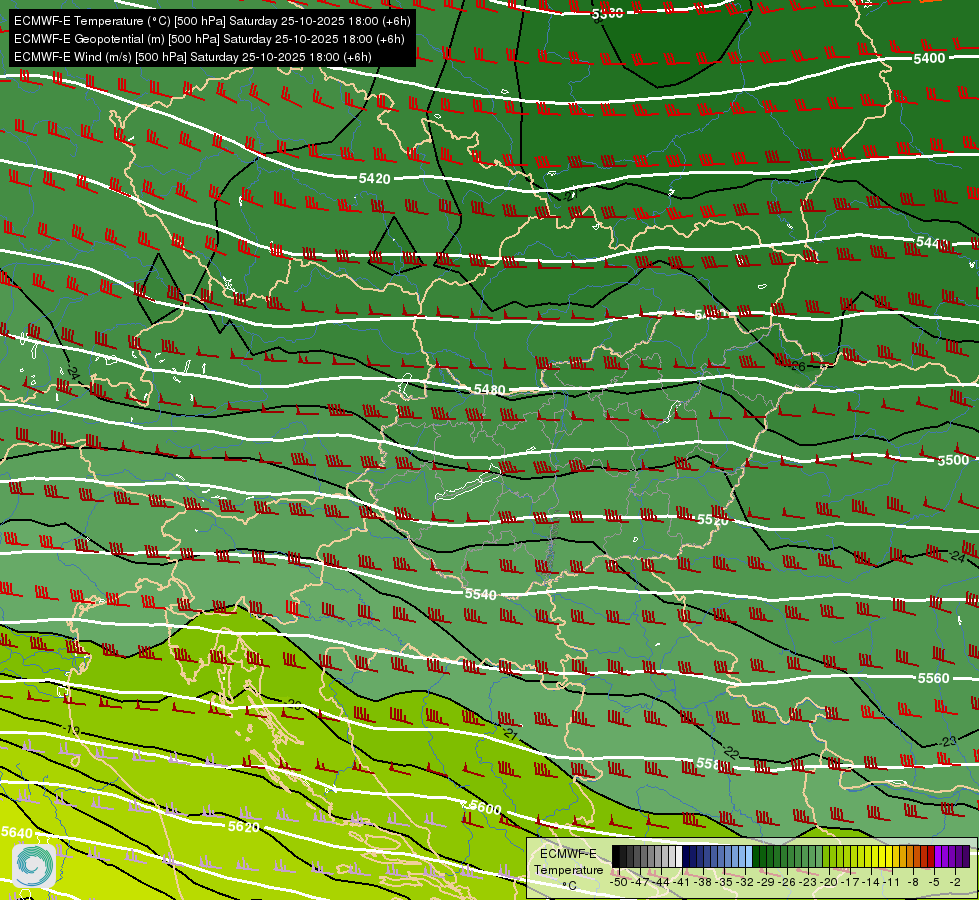Click the -44 tick label on color scale
This screenshot has height=900, width=979.
tap(661, 882)
